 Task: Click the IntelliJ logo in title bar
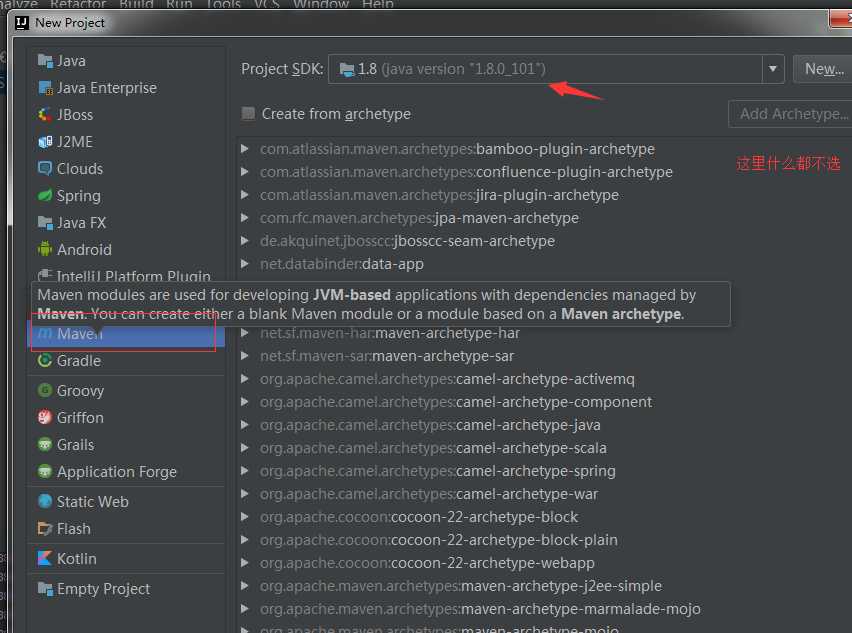click(x=22, y=23)
